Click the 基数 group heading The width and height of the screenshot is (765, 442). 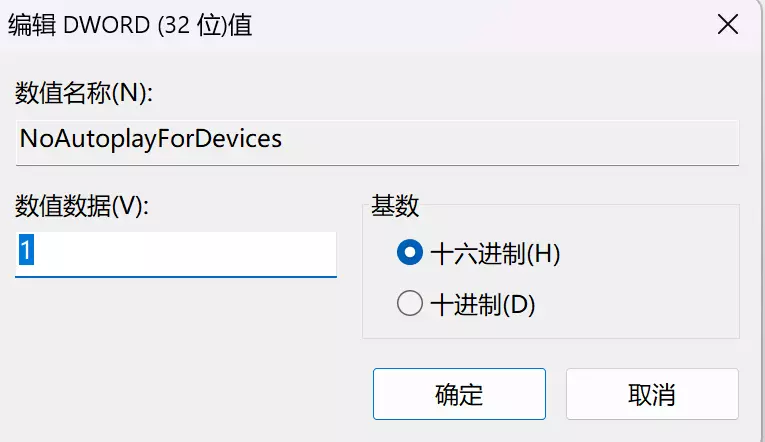[395, 206]
